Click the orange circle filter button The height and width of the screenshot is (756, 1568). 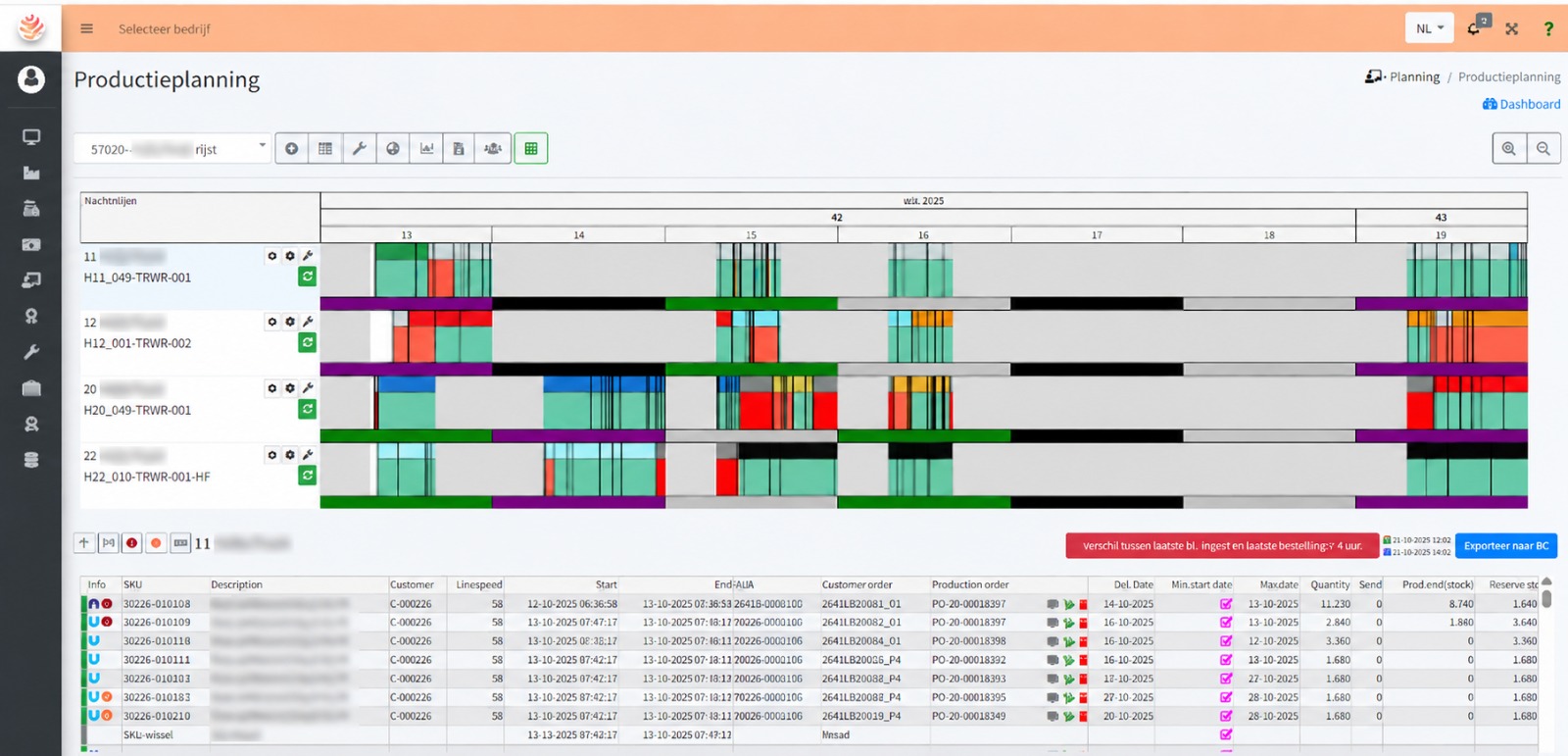pyautogui.click(x=155, y=542)
